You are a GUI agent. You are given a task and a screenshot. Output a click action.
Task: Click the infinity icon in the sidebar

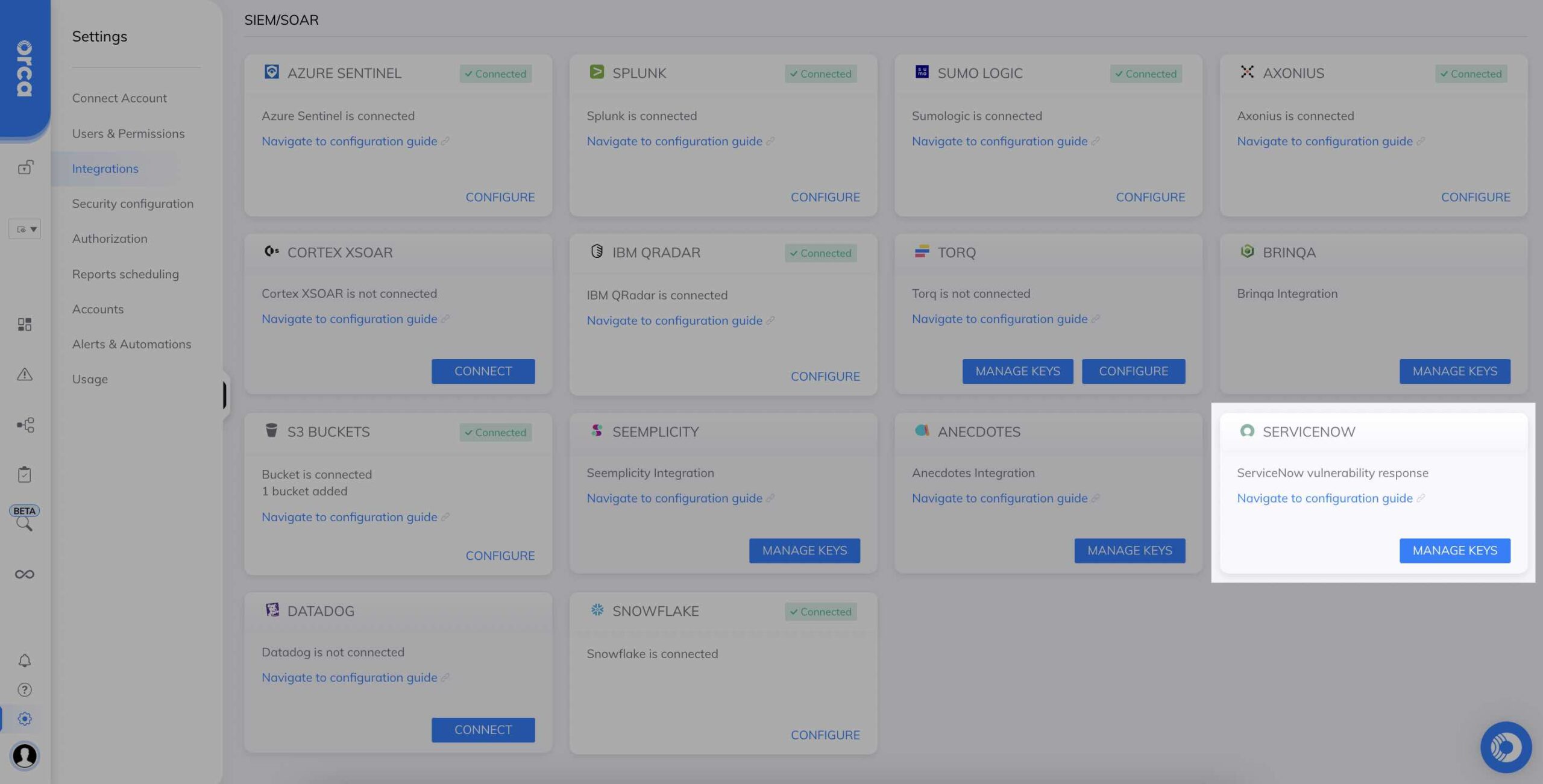tap(24, 574)
